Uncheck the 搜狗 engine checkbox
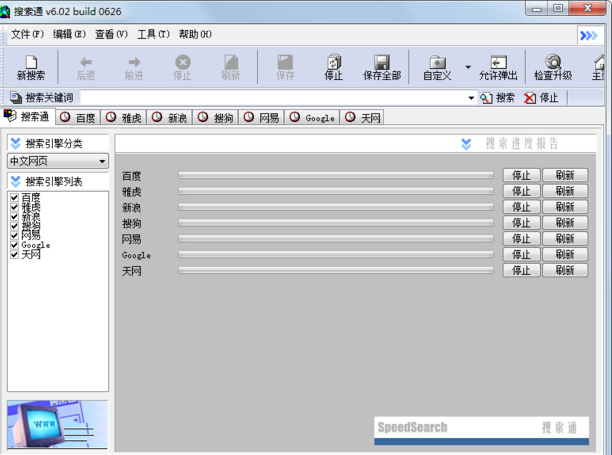 coord(14,226)
